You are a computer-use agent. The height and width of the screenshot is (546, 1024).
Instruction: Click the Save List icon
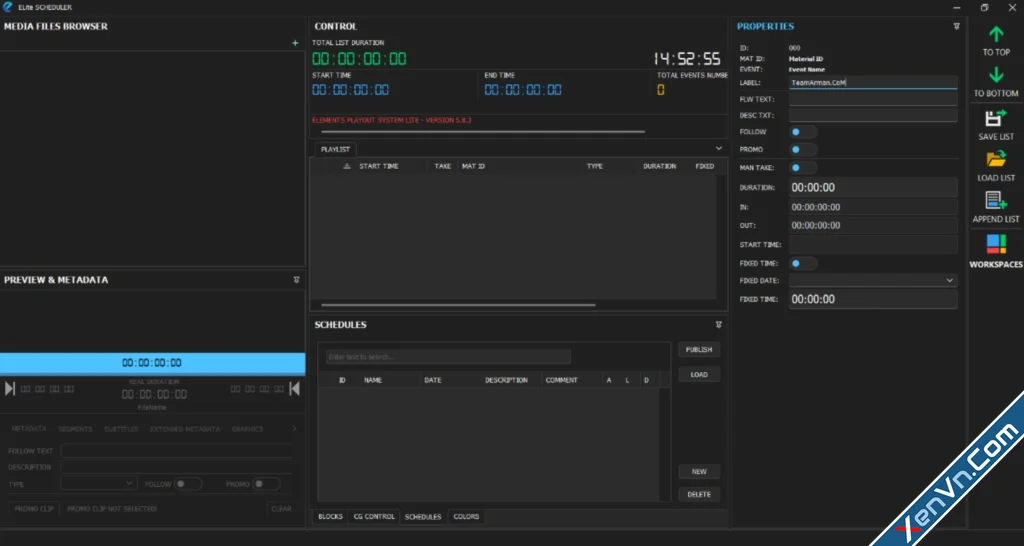pyautogui.click(x=996, y=118)
